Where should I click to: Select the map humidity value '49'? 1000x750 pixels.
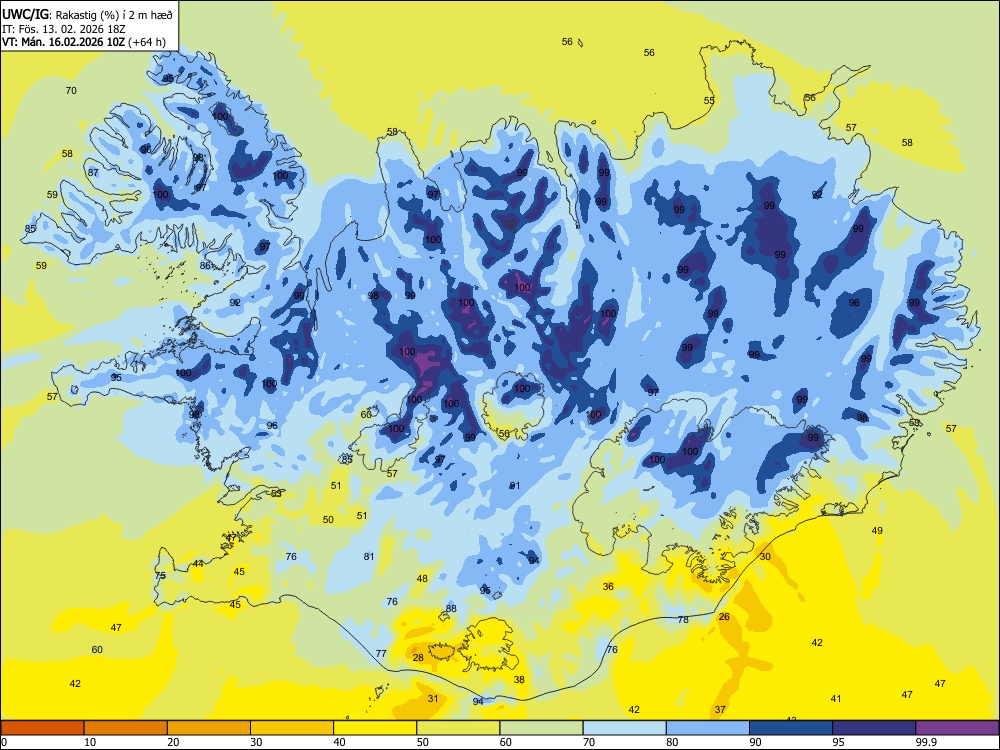(878, 530)
